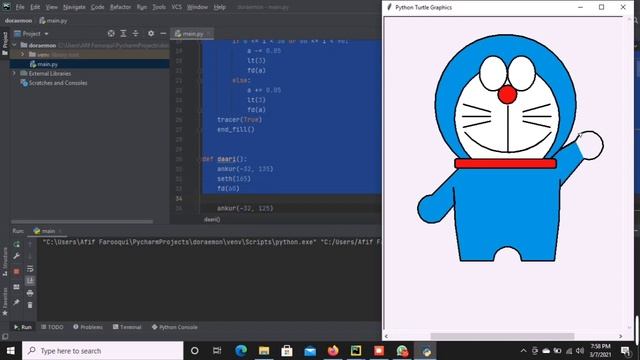Click the 'def daari():' line in editor
Viewport: 640px width, 360px height.
click(x=225, y=159)
